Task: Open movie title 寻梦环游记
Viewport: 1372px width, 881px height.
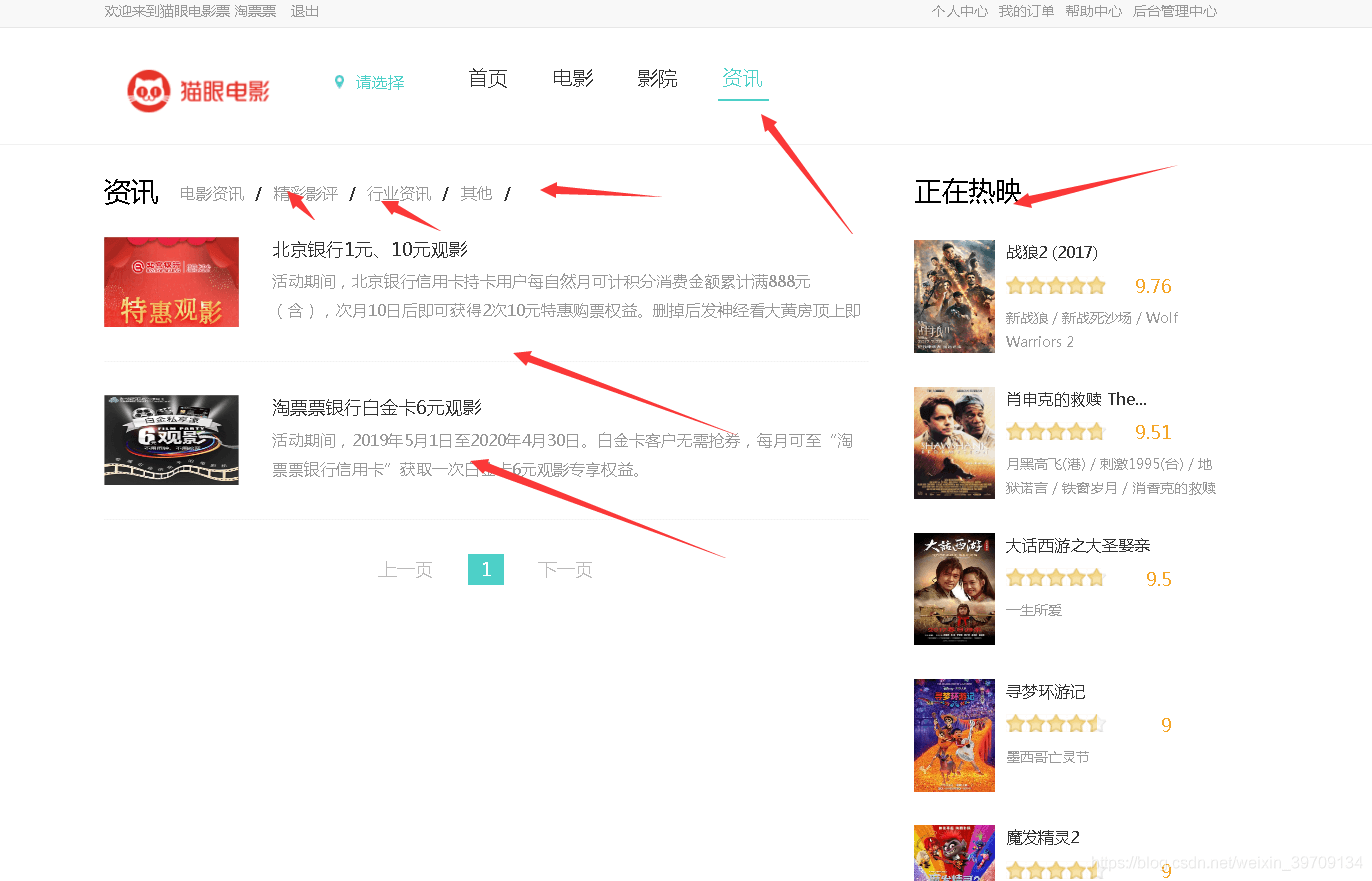Action: pos(1045,692)
